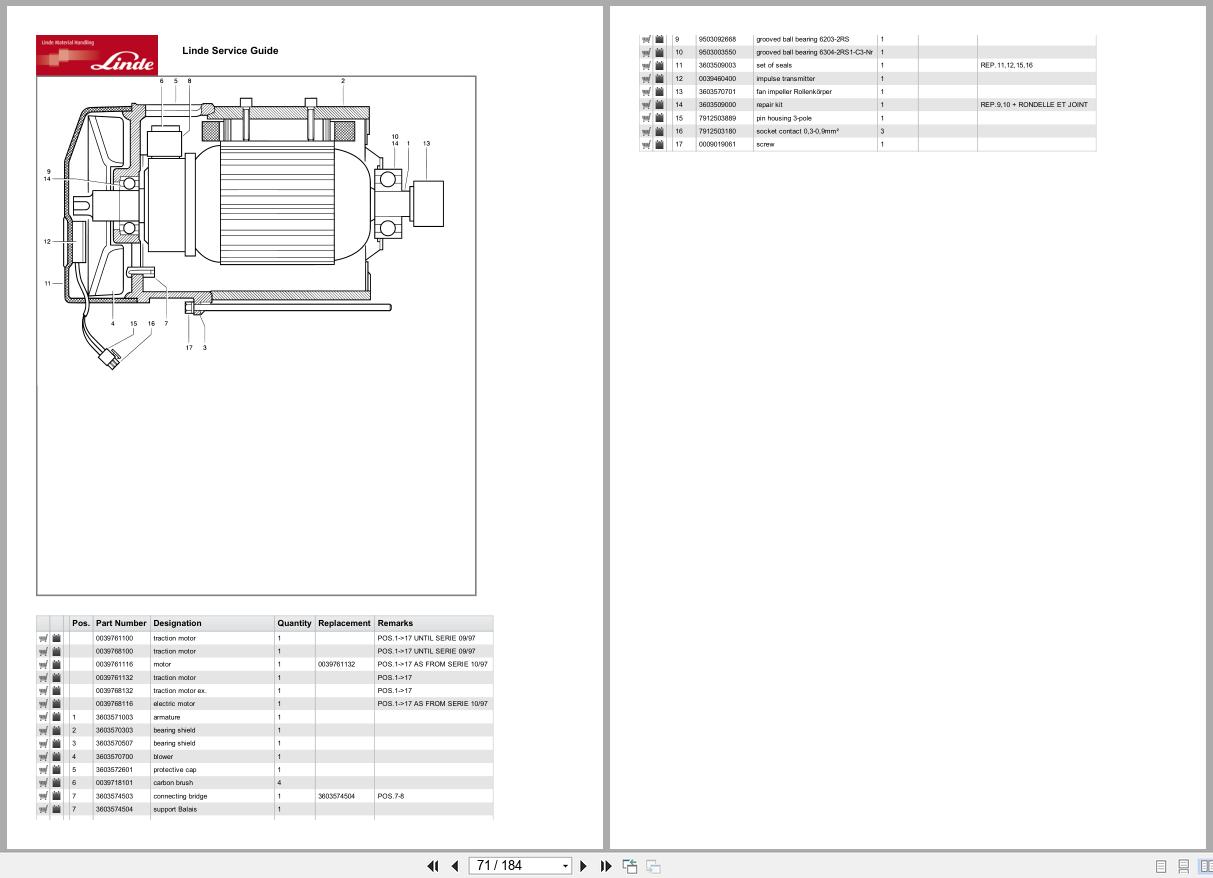Click 'REP.9,10 + RONDELLE ET JOINT' remark
The height and width of the screenshot is (878, 1213).
tap(1034, 105)
